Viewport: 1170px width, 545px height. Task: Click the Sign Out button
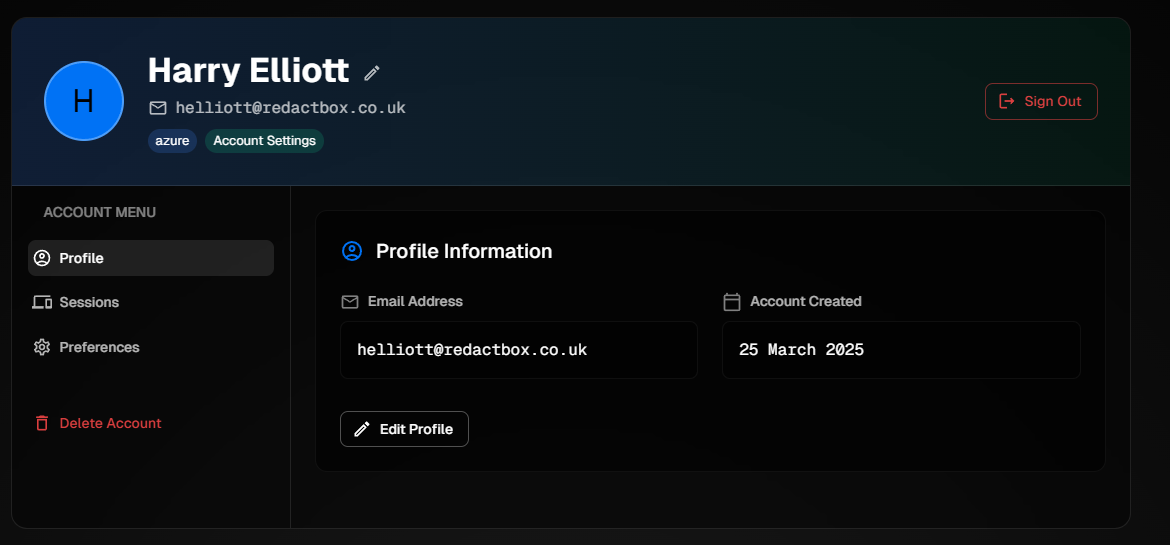pyautogui.click(x=1041, y=102)
